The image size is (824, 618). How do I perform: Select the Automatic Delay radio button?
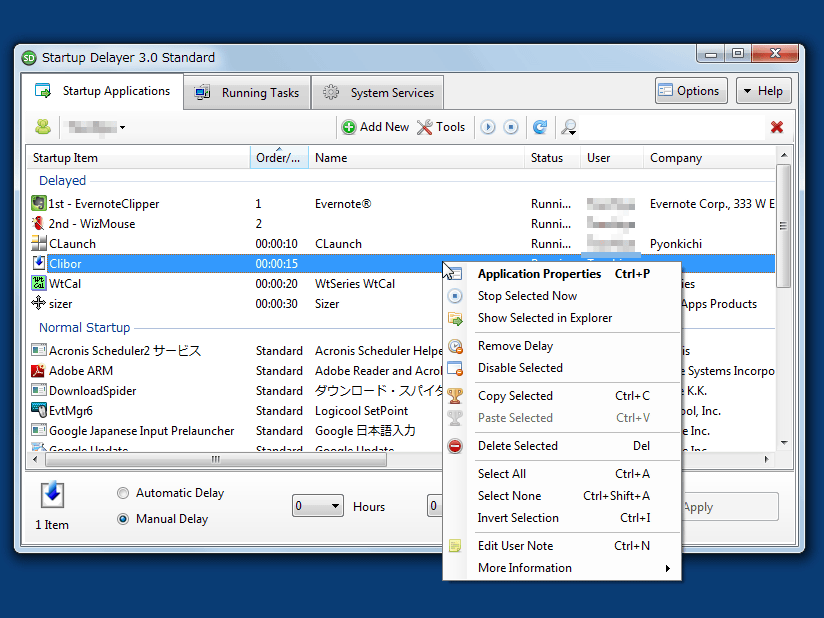(123, 493)
